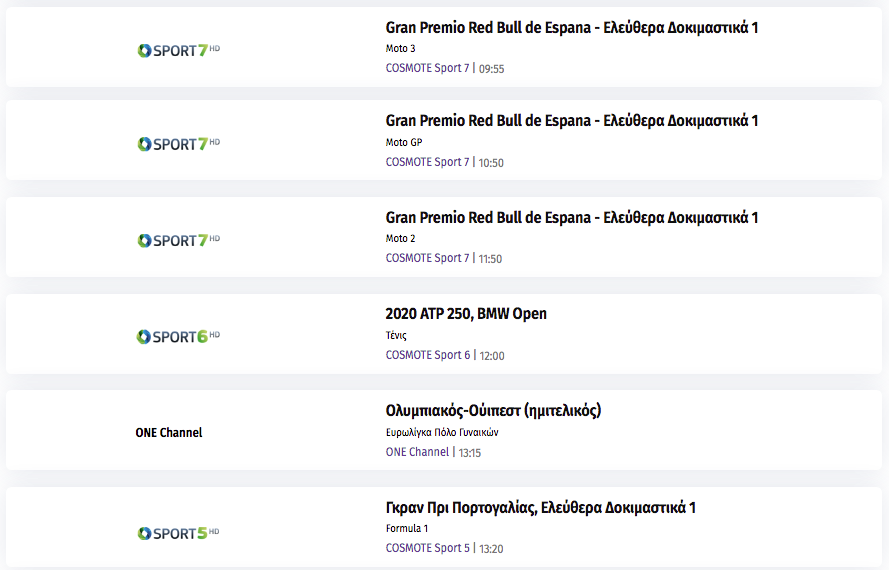This screenshot has width=889, height=570.
Task: Open COSMOTE Sport 5 channel link
Action: tap(428, 548)
